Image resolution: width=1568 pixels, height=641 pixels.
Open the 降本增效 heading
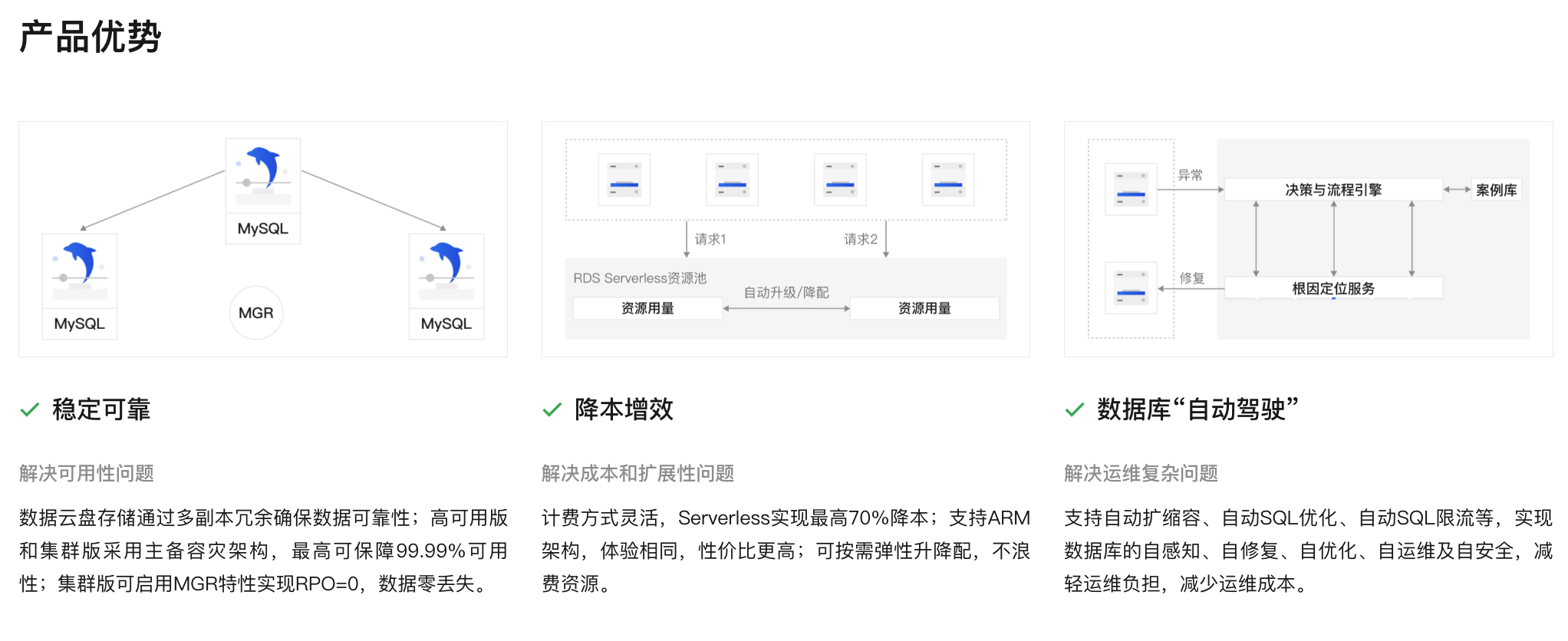pos(624,409)
